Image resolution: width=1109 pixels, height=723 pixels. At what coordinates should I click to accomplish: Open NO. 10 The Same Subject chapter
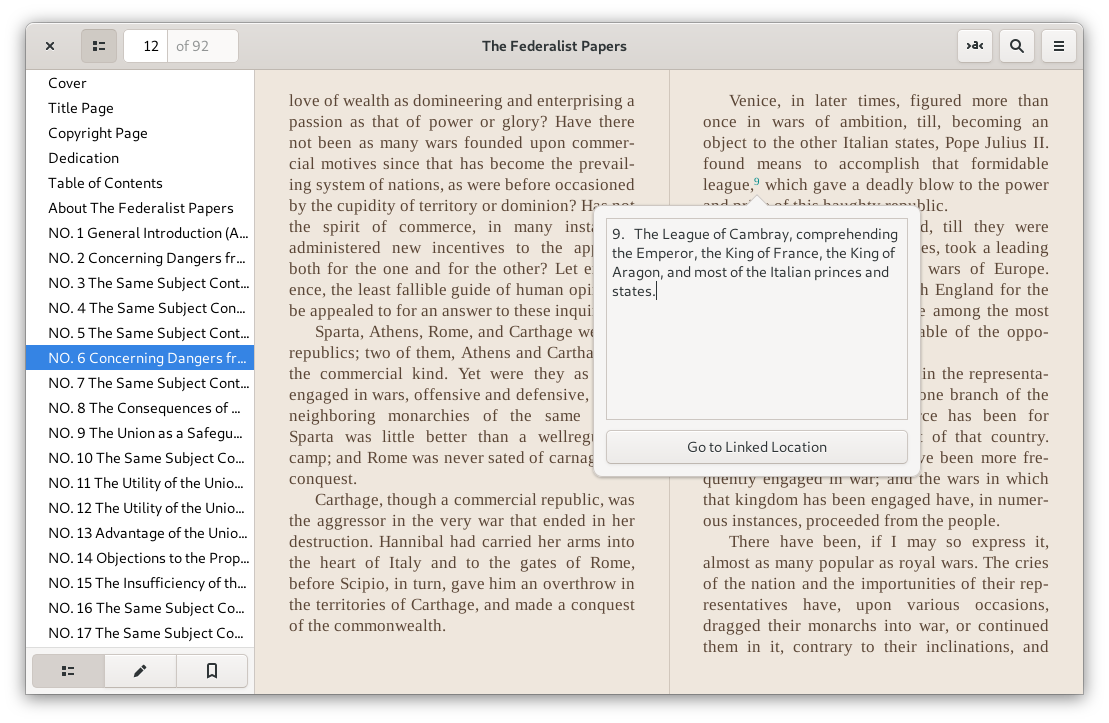click(x=140, y=458)
